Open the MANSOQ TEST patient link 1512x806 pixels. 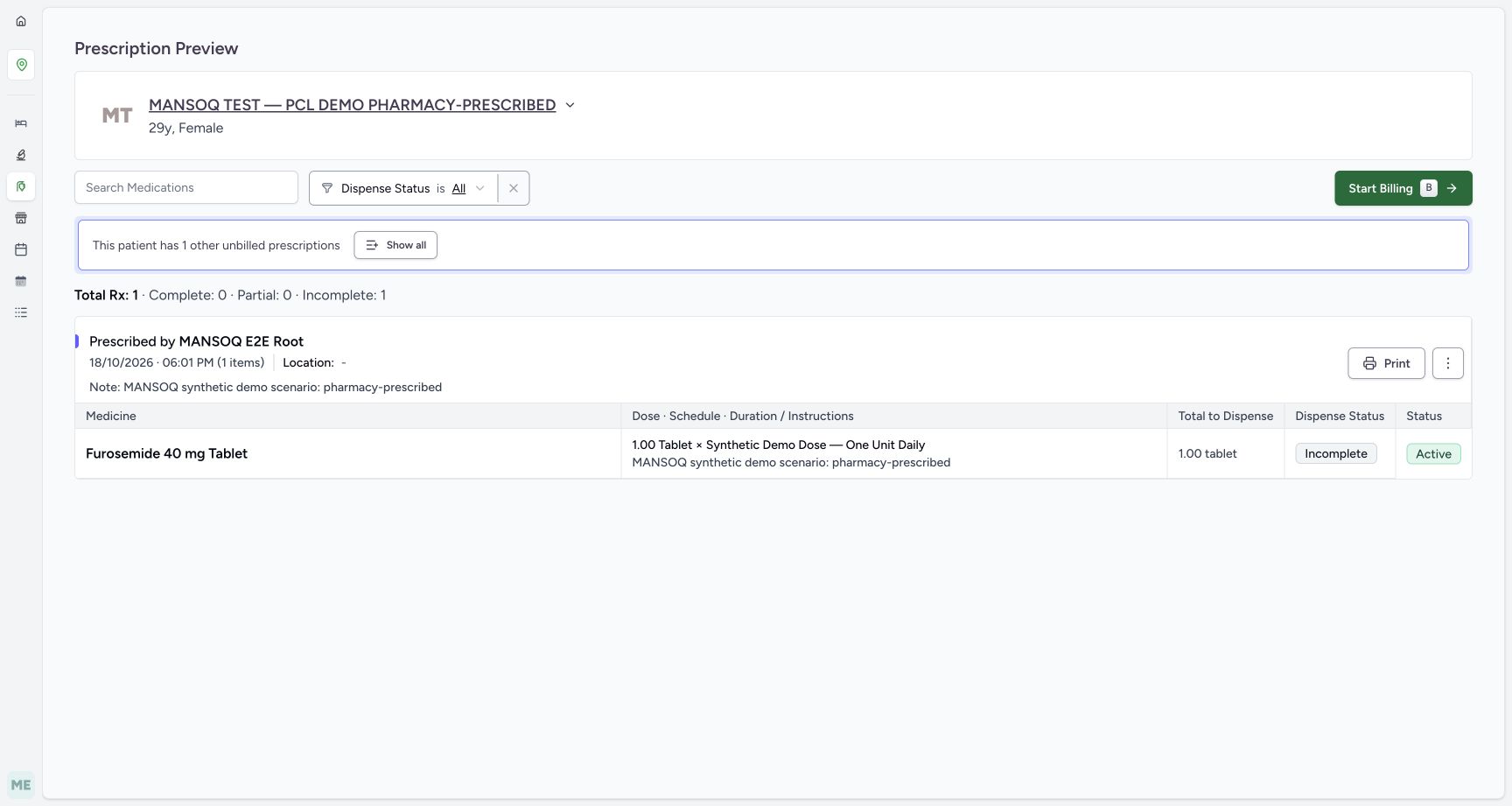tap(352, 105)
